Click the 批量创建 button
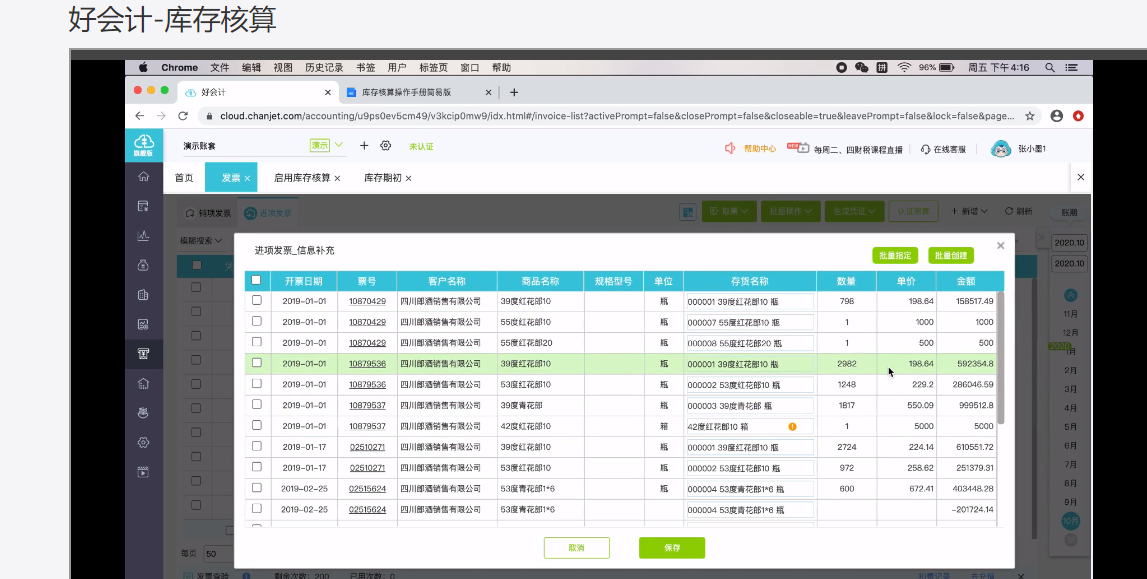This screenshot has width=1147, height=579. pyautogui.click(x=951, y=255)
